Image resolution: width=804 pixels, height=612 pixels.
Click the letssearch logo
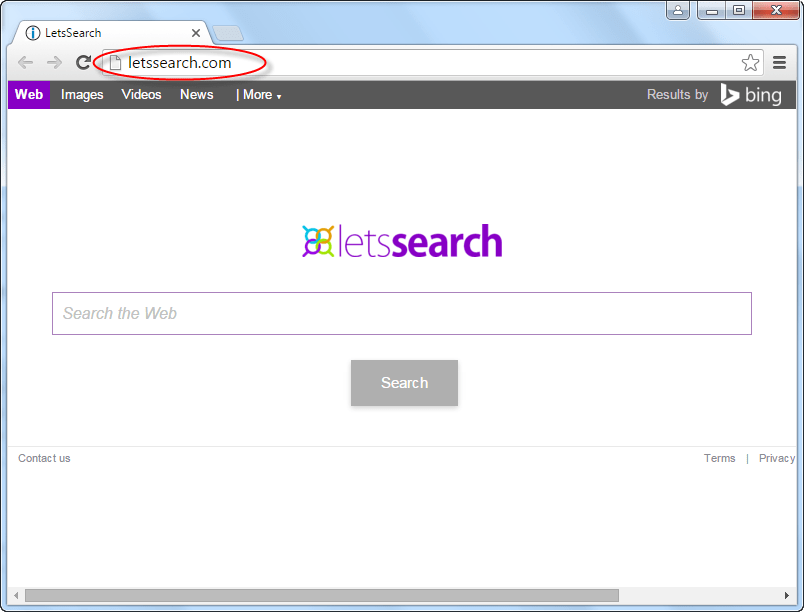402,241
